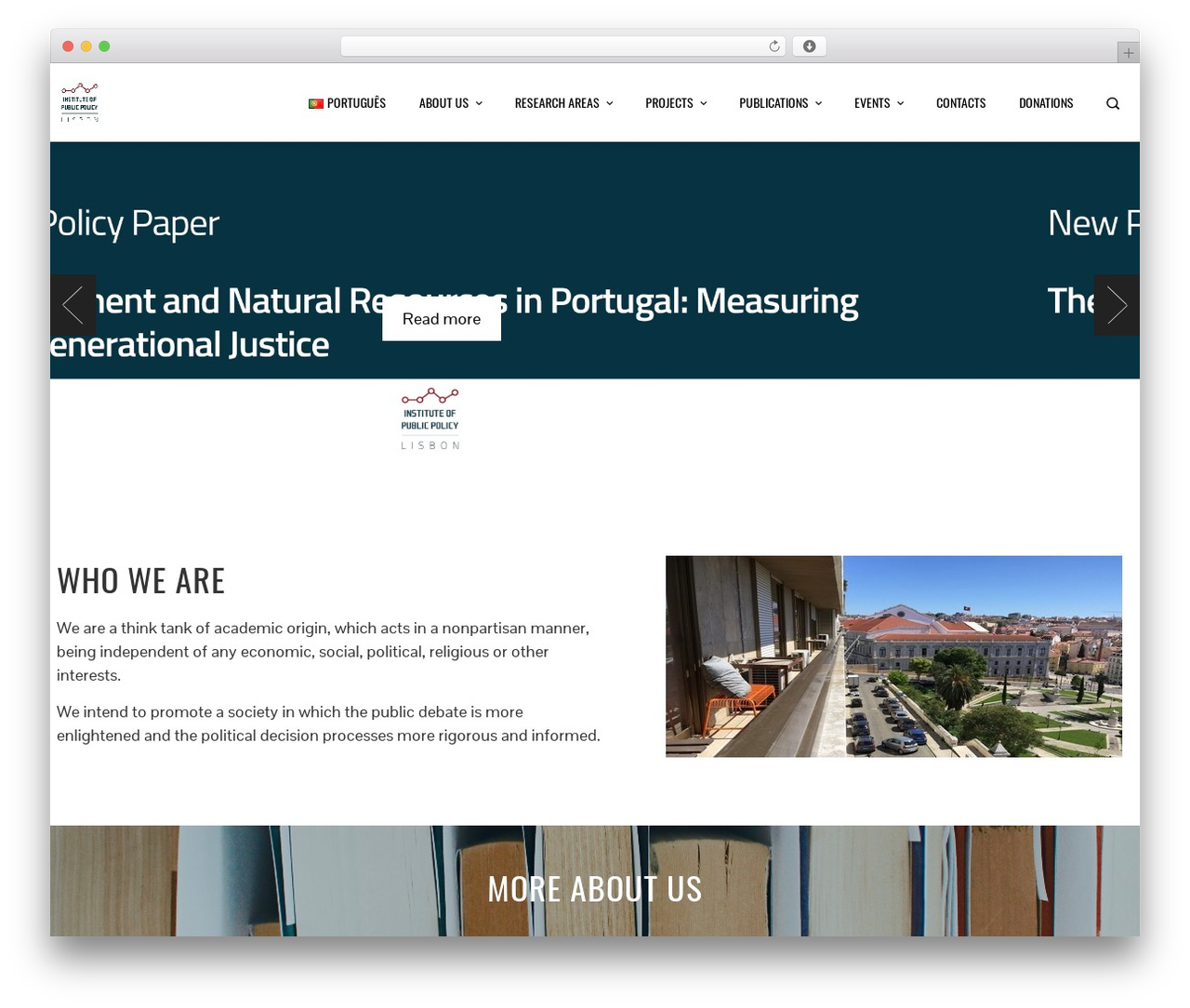Click the 'New P' next slide title
Image resolution: width=1190 pixels, height=1008 pixels.
click(x=1093, y=223)
